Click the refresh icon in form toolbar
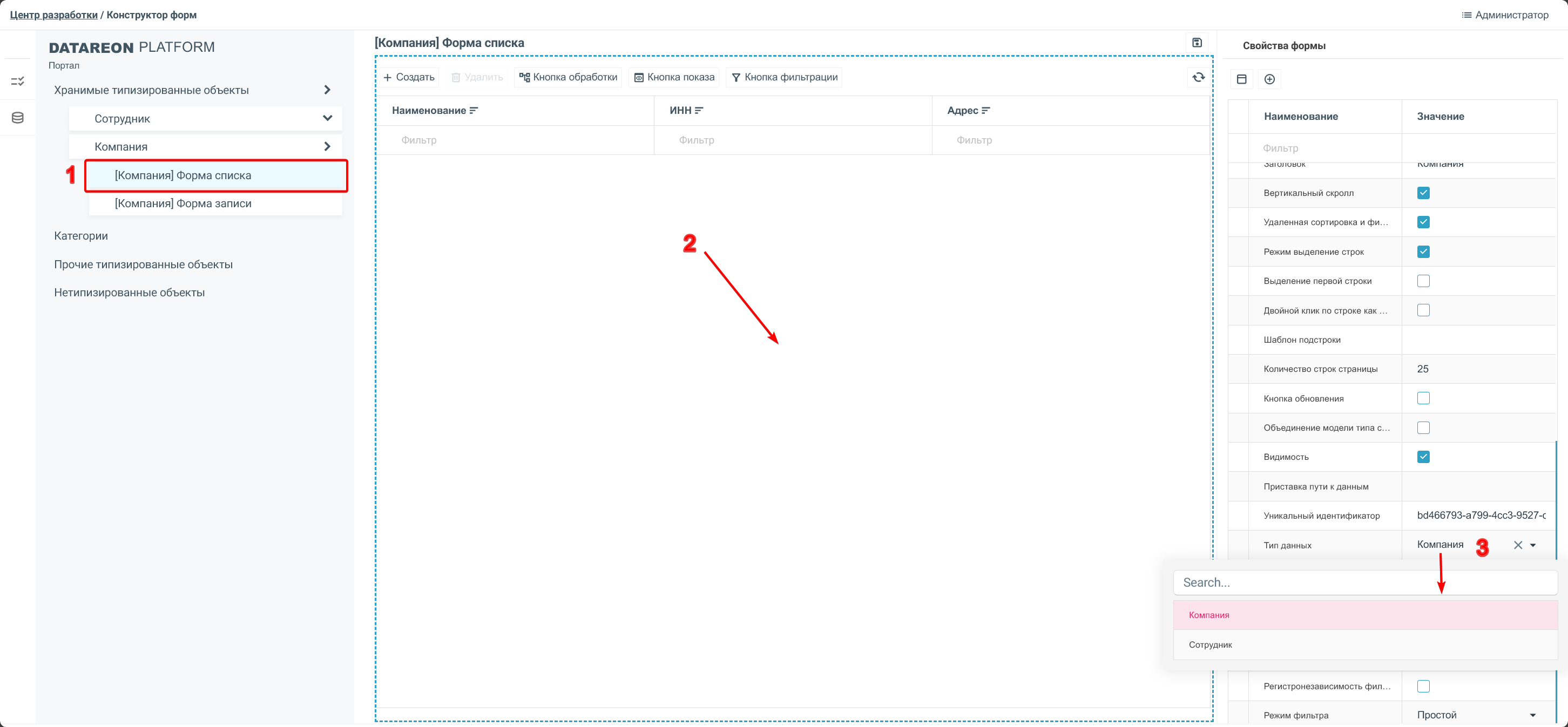This screenshot has width=1568, height=727. click(x=1198, y=77)
